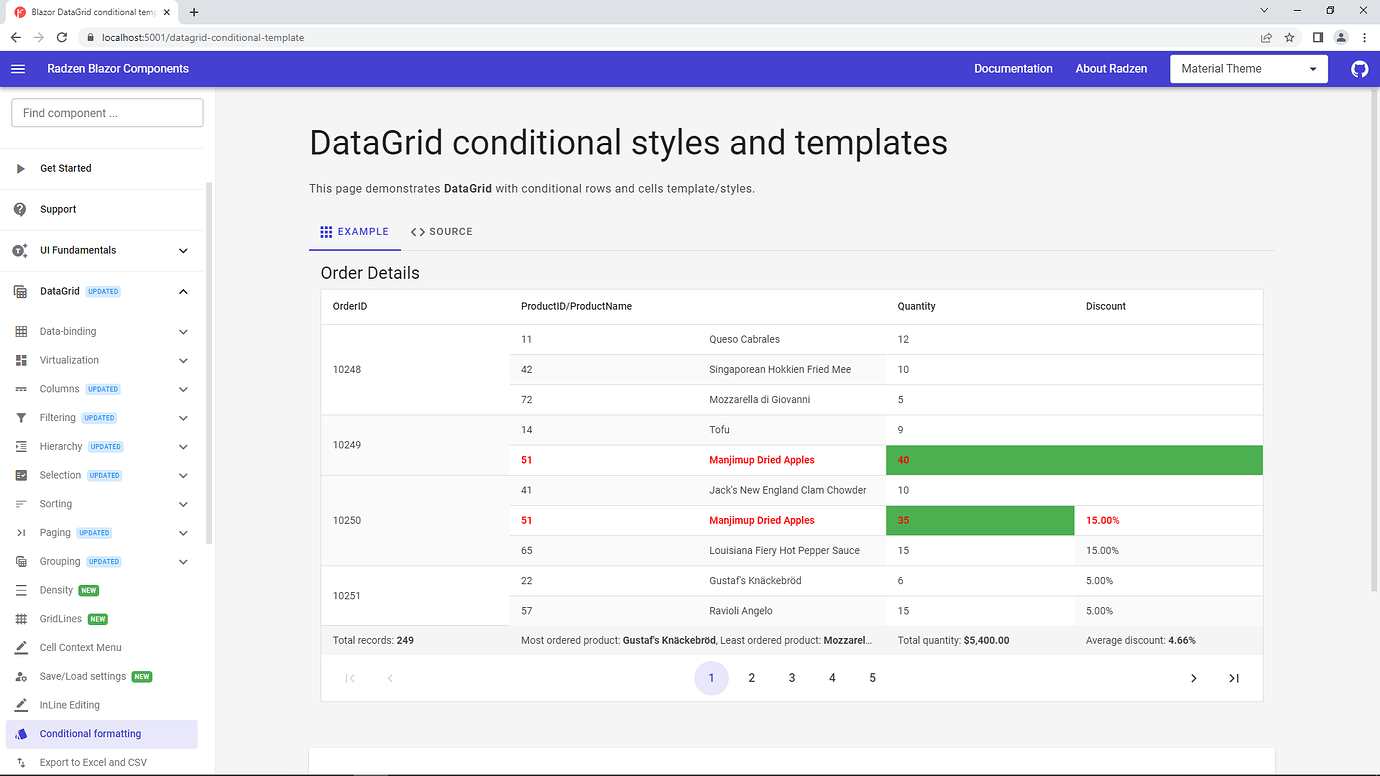Screen dimensions: 1380x776
Task: Open the About Radzen menu link
Action: coord(1111,69)
